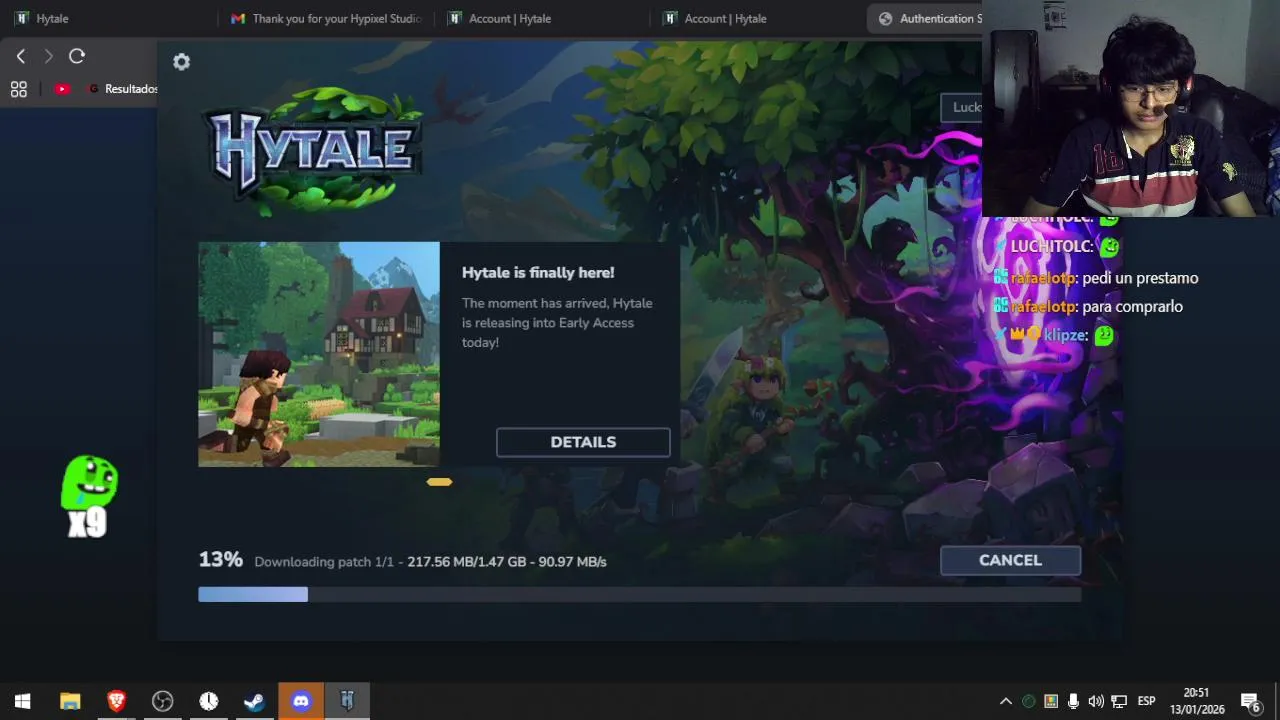Screen dimensions: 1280x720
Task: Expand hidden system tray icons
Action: coord(1005,702)
